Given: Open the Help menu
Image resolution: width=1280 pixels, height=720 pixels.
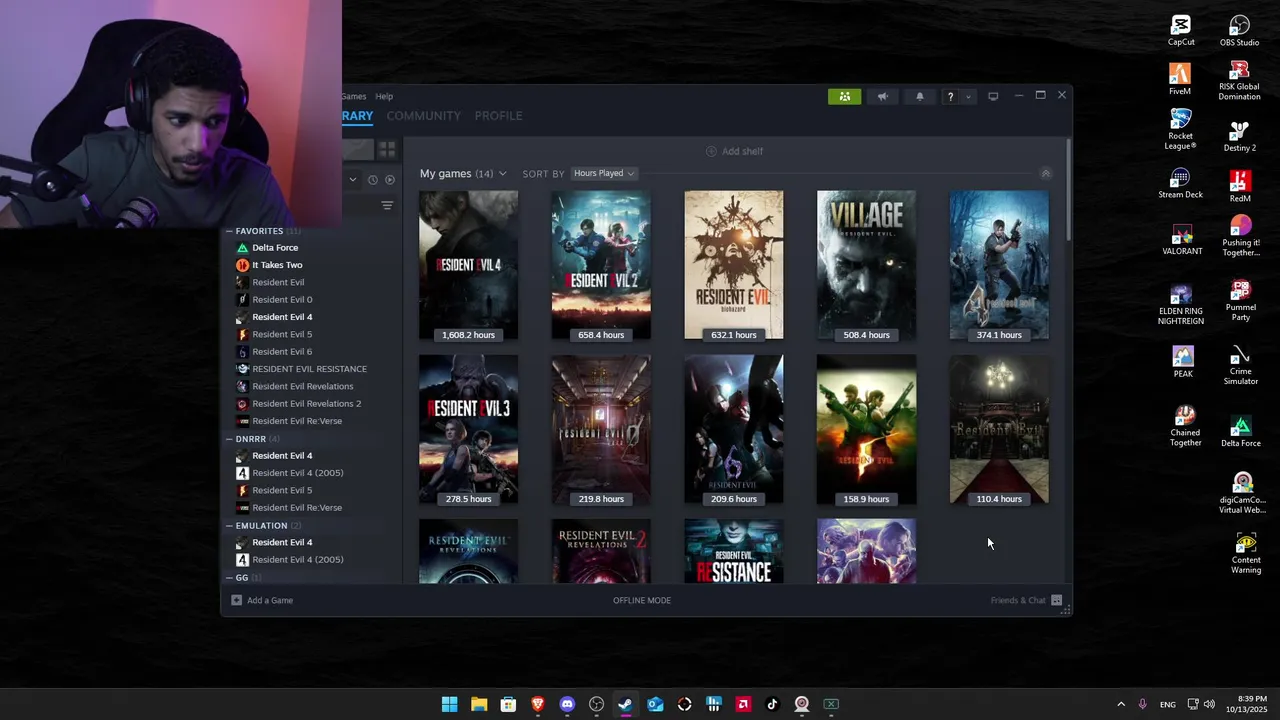Looking at the screenshot, I should (x=384, y=96).
